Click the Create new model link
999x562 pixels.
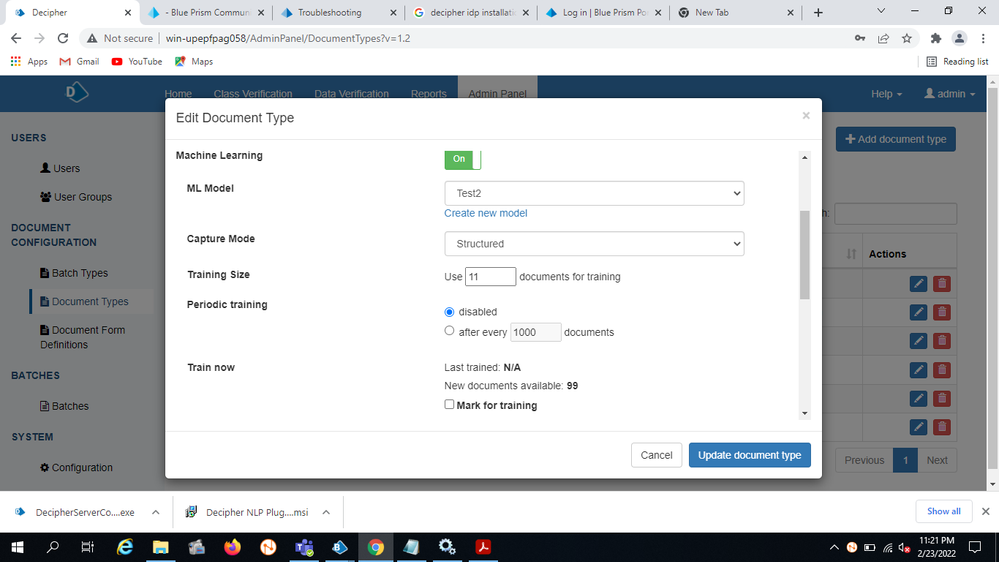(485, 213)
